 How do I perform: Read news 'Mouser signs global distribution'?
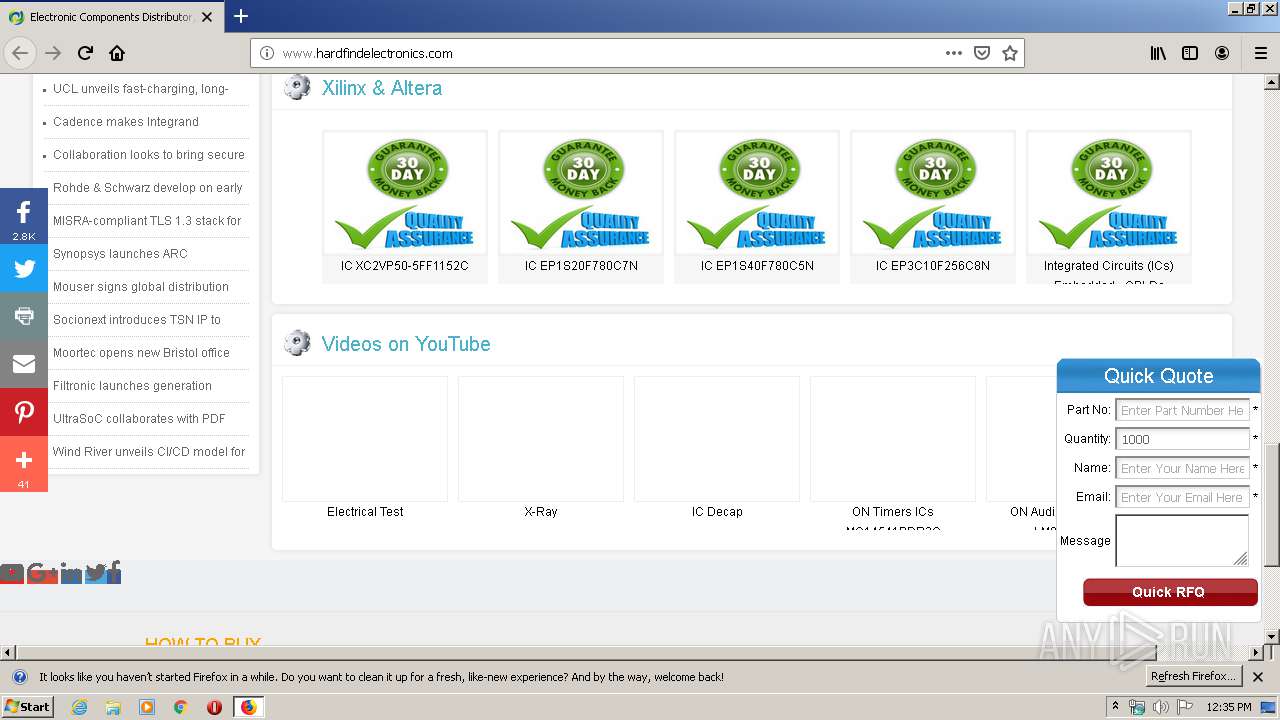tap(141, 287)
